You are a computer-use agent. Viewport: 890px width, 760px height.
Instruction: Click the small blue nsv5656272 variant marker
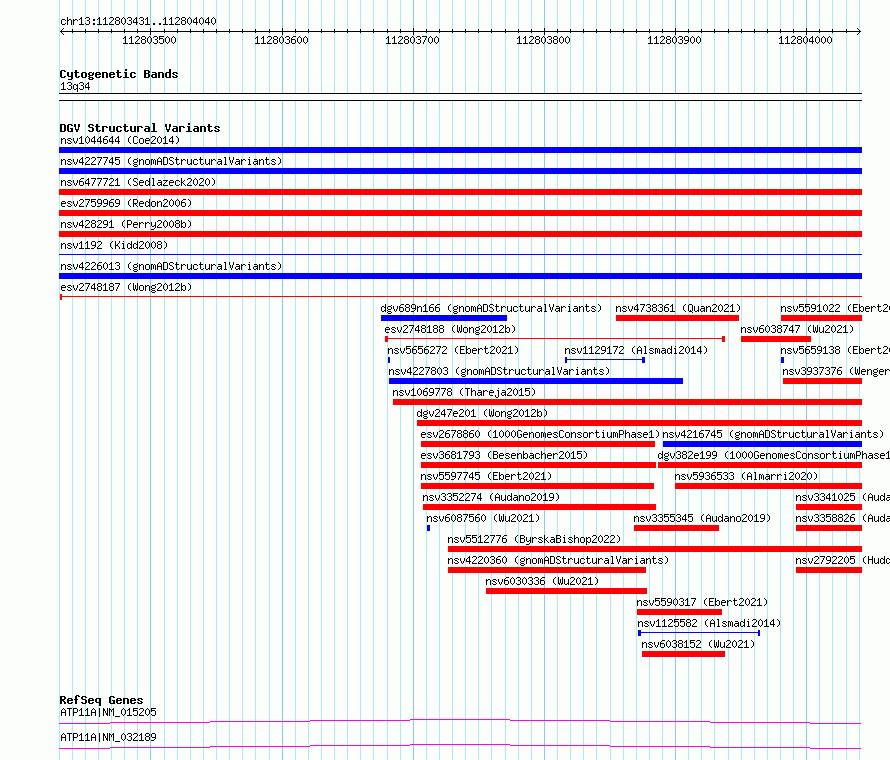[389, 360]
